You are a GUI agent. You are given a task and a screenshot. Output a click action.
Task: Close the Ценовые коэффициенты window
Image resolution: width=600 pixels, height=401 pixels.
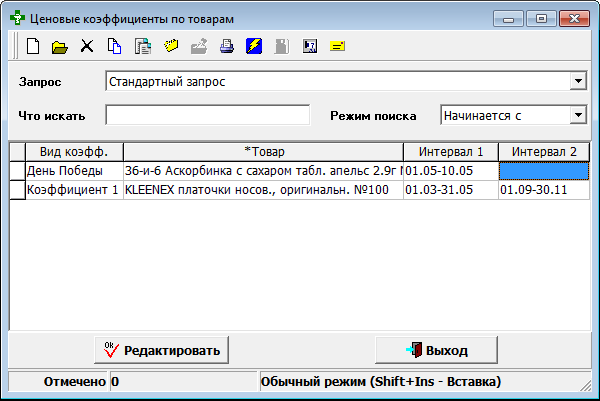[574, 18]
